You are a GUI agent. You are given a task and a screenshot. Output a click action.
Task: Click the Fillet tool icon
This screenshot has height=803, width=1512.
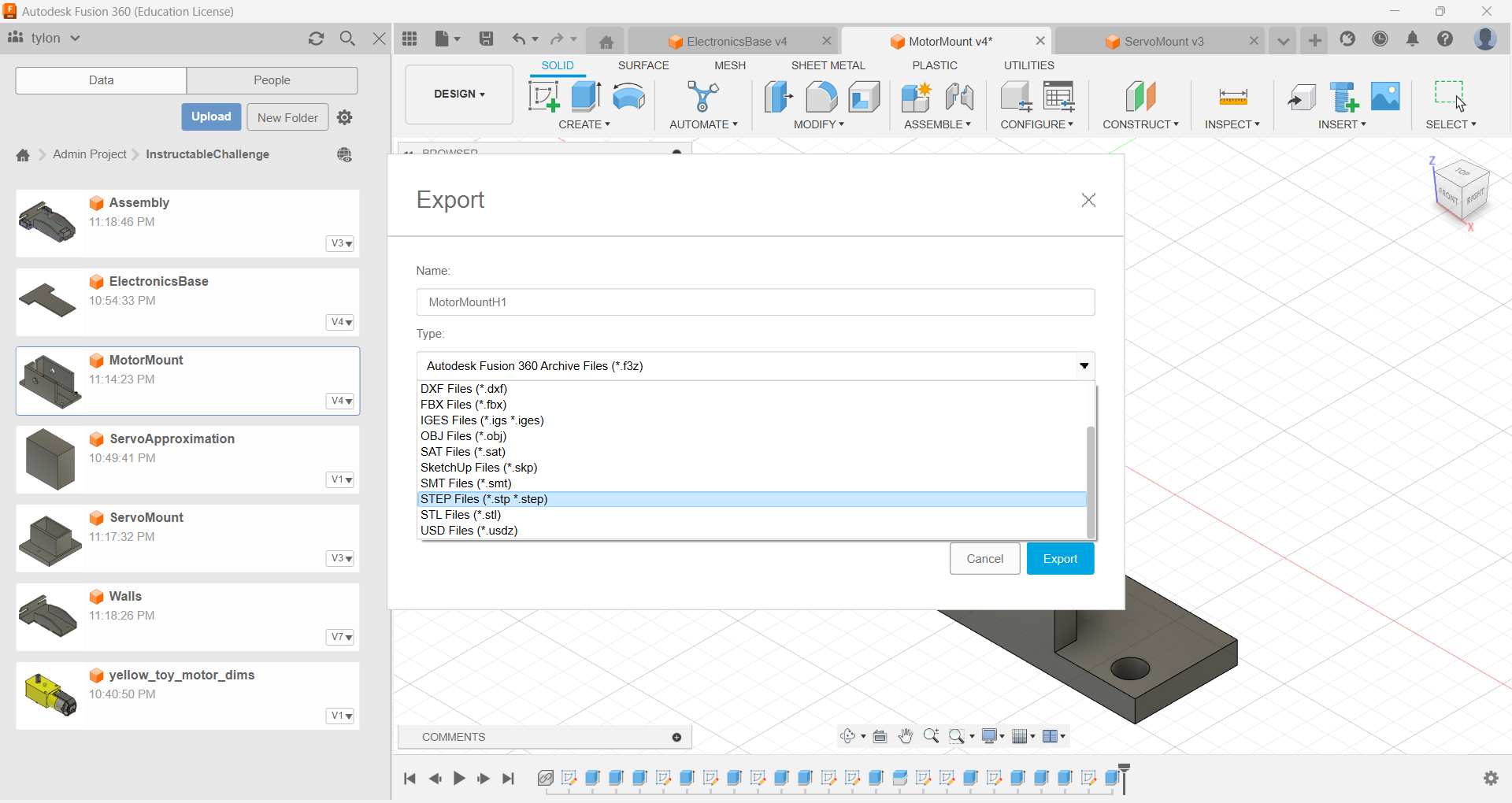click(x=821, y=97)
